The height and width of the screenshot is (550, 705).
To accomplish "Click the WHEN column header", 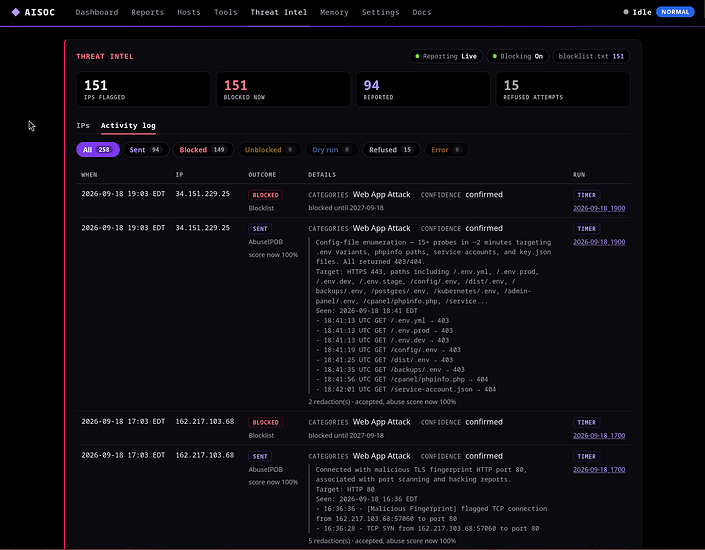I will pyautogui.click(x=89, y=174).
